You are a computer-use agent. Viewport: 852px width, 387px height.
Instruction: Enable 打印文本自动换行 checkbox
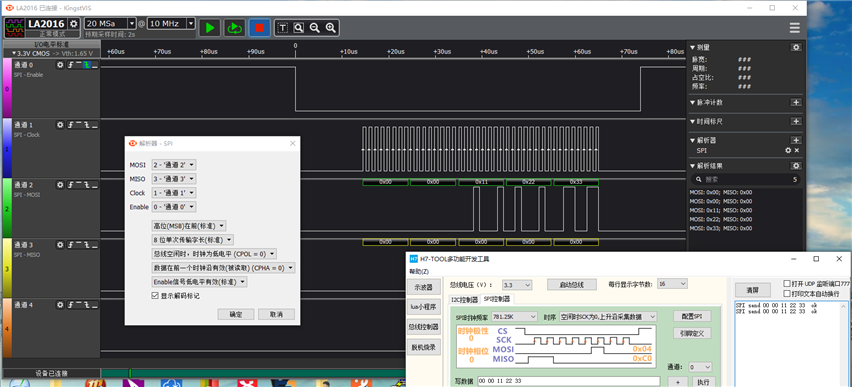coord(787,294)
